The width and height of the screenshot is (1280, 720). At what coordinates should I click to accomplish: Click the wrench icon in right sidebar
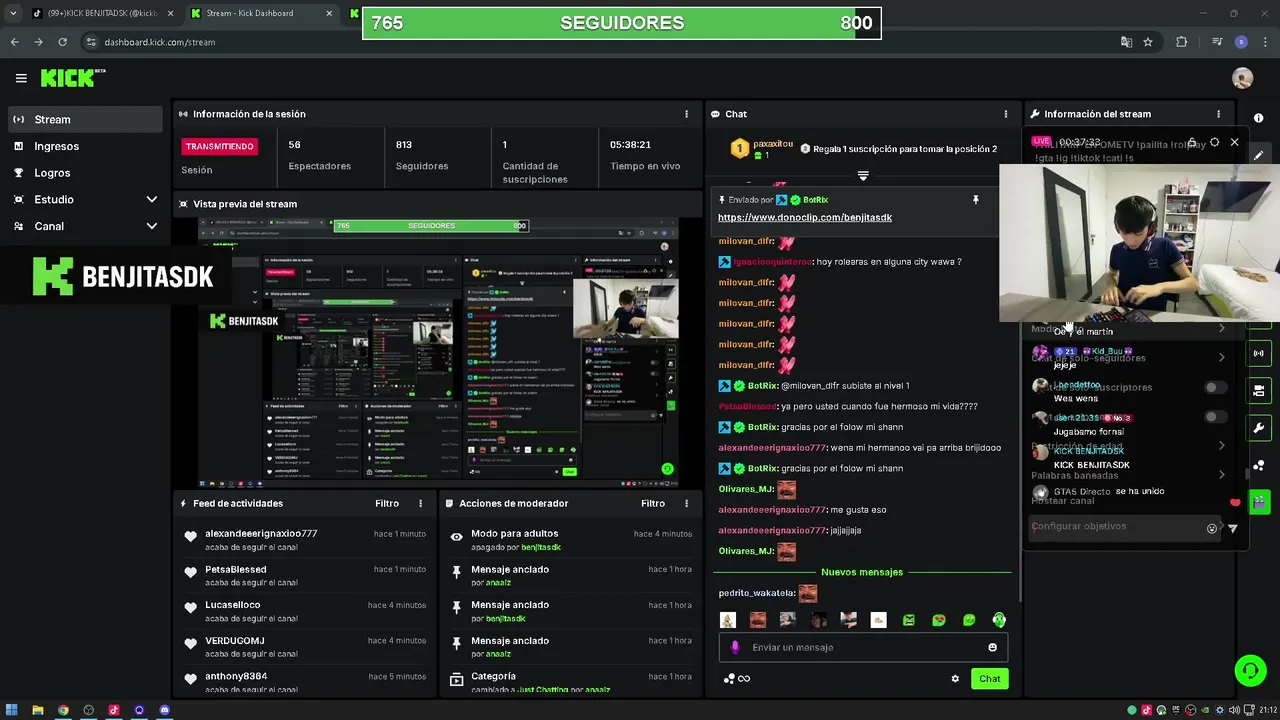(x=1258, y=428)
